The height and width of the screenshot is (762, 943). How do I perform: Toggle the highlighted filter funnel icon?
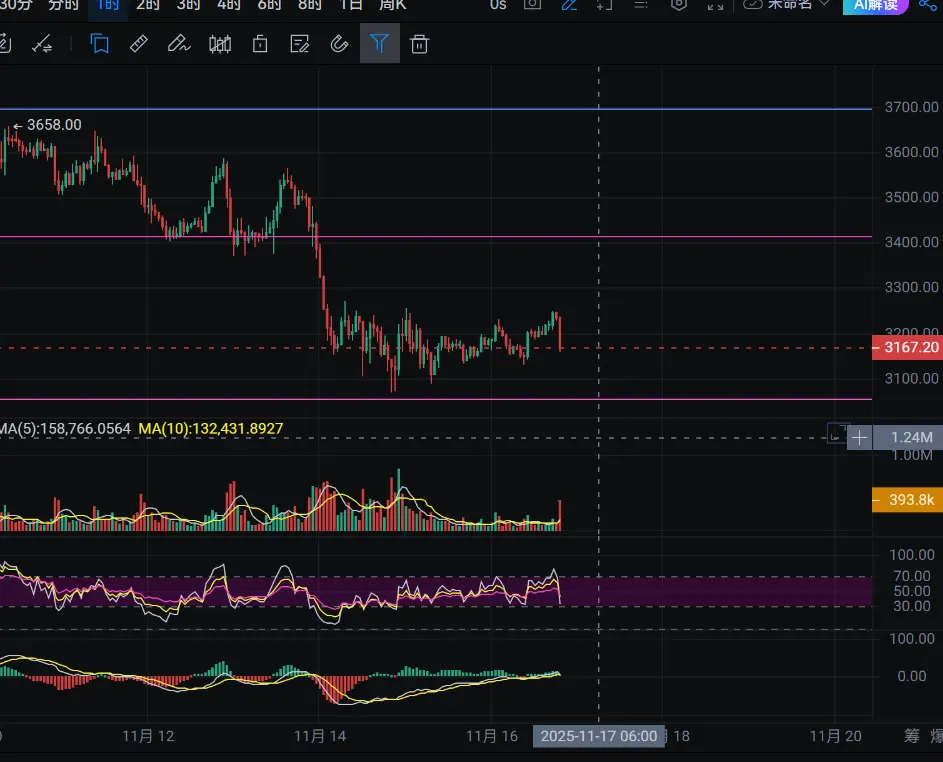click(379, 43)
